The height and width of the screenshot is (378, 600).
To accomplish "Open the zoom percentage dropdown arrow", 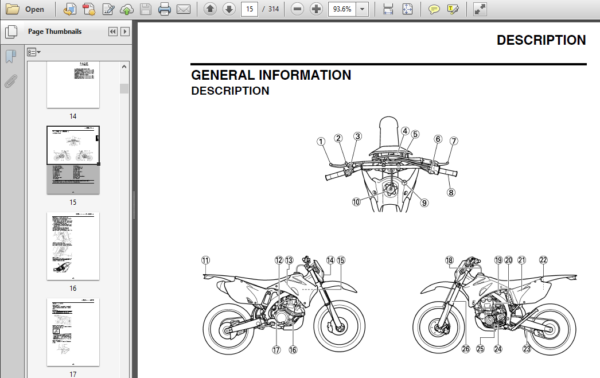I will 362,9.
